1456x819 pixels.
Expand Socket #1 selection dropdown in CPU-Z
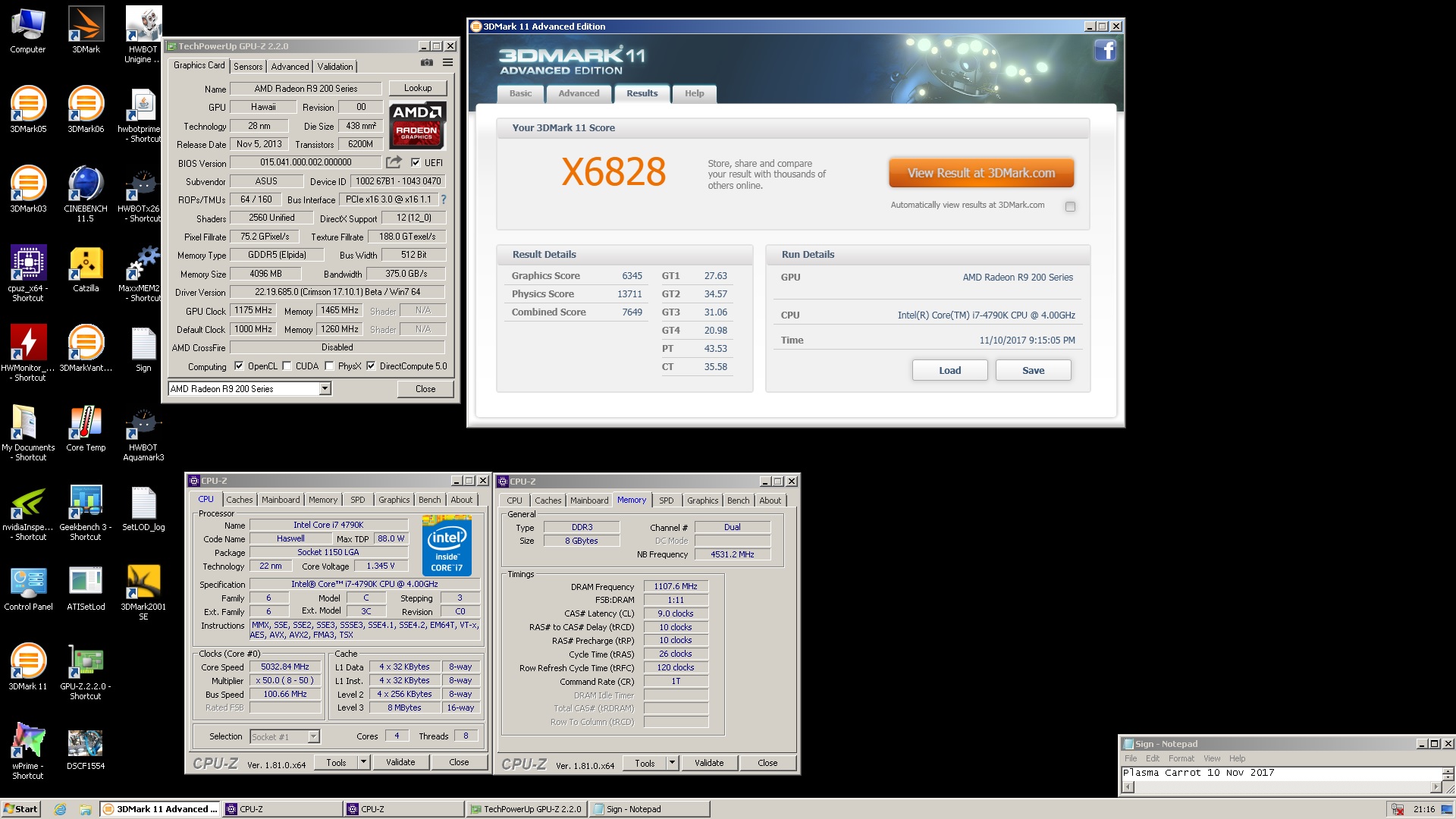tap(313, 736)
